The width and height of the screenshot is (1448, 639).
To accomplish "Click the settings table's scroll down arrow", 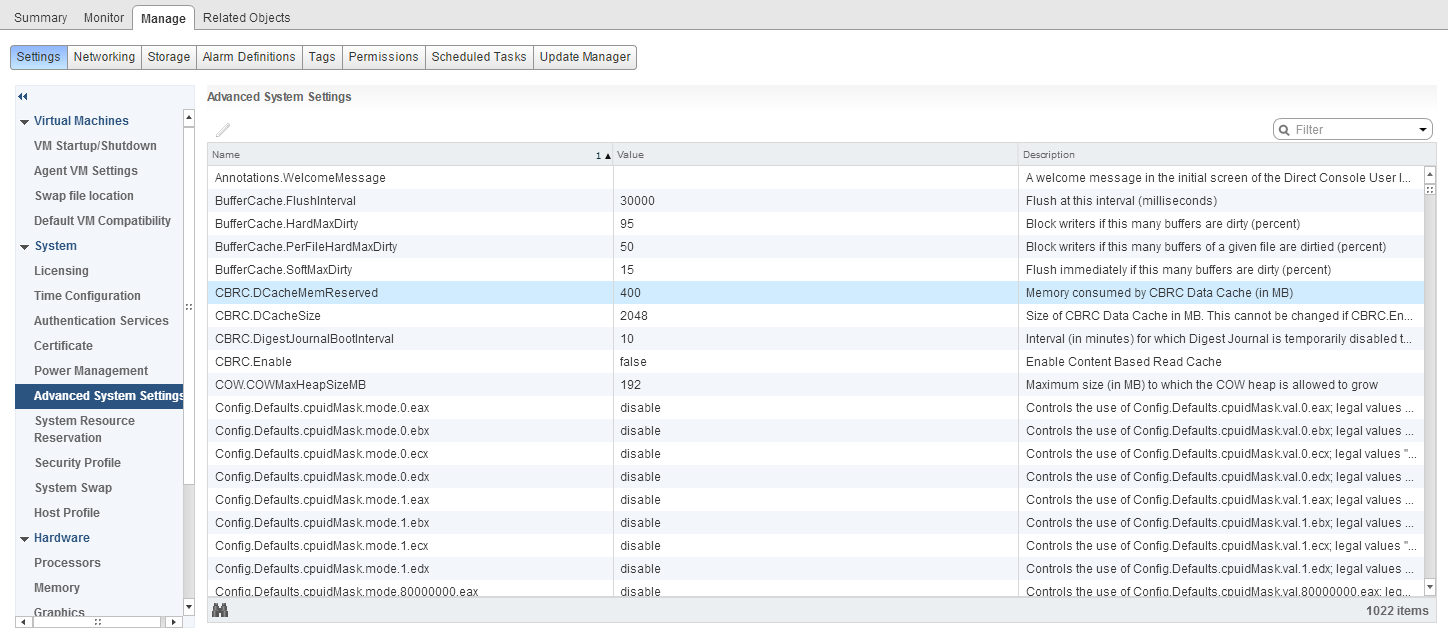I will [x=1429, y=587].
